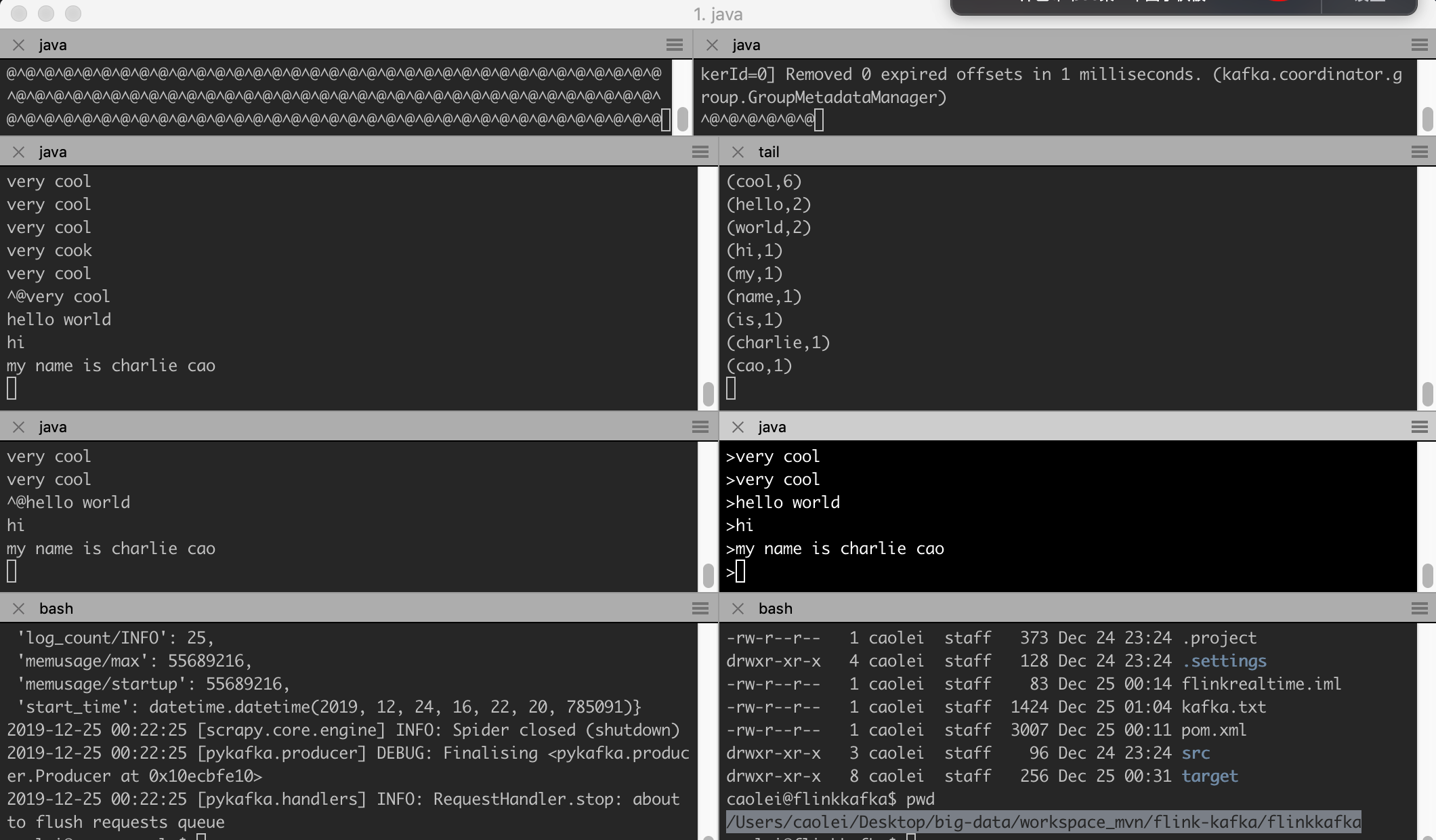Image resolution: width=1436 pixels, height=840 pixels.
Task: Close the java pane listing 'very cook'
Action: tap(18, 152)
